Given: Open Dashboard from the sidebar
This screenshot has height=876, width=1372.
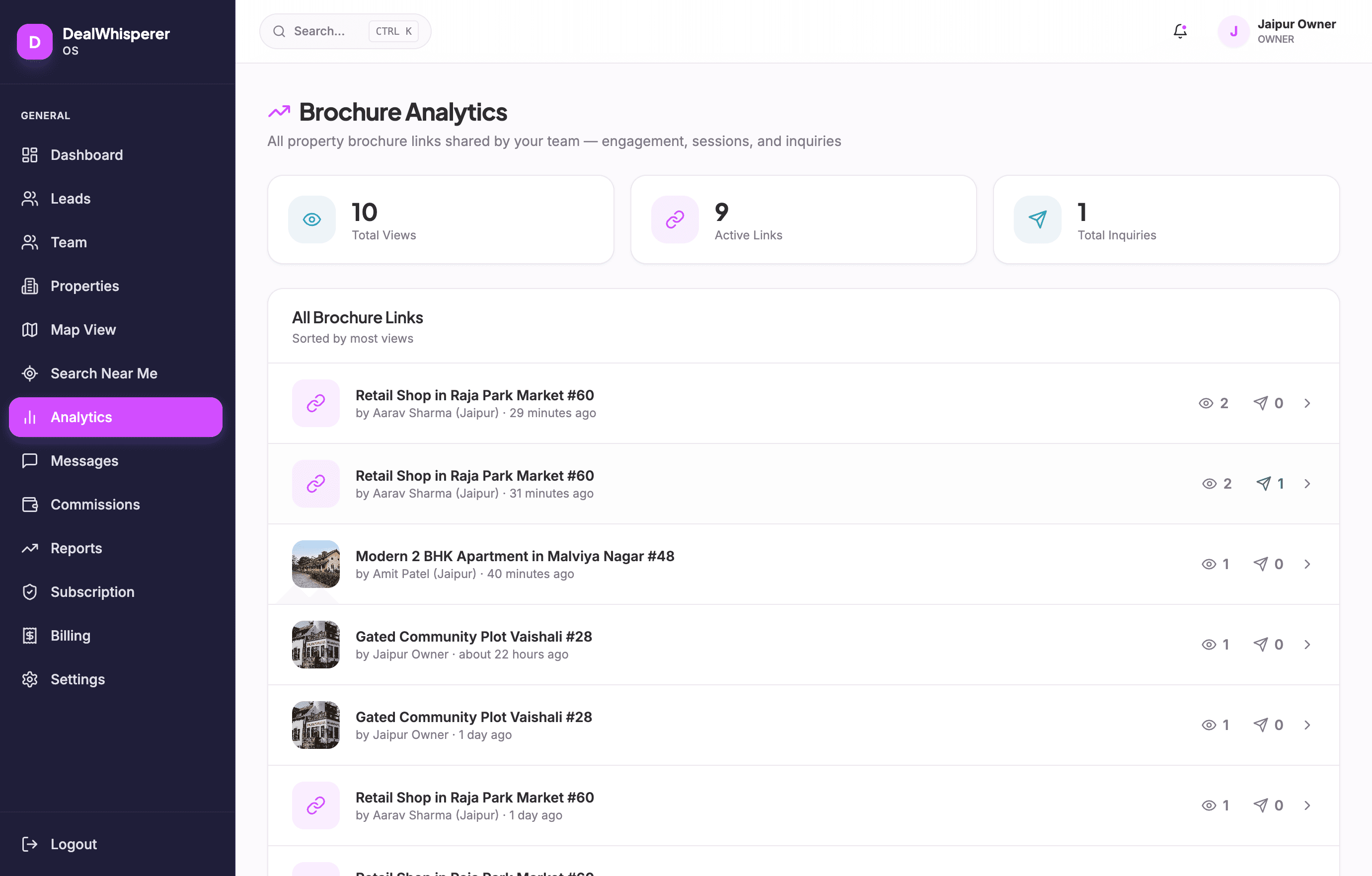Looking at the screenshot, I should (116, 155).
